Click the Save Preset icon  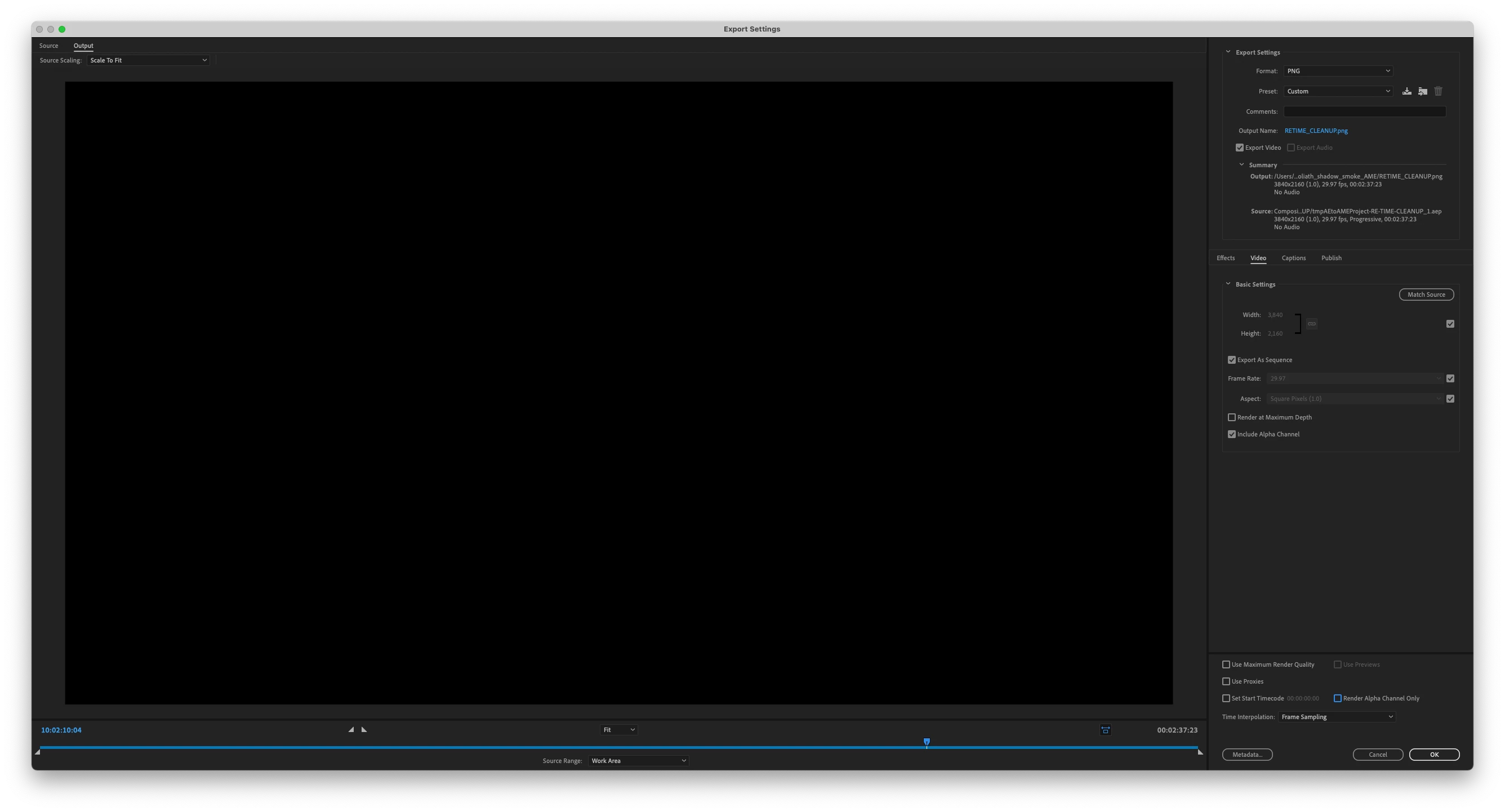coord(1407,91)
